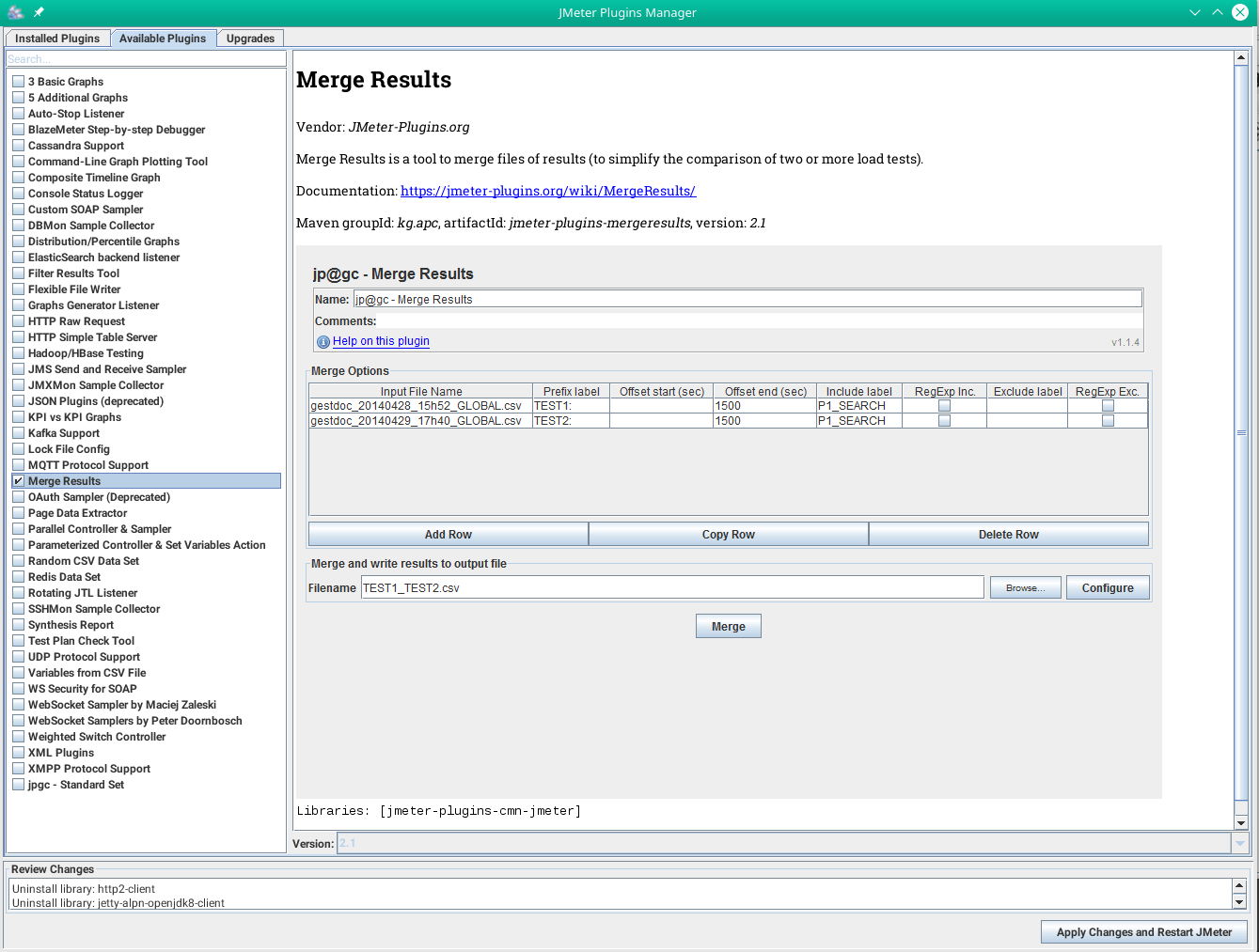Screen dimensions: 1259x952
Task: Focus the plugin Search field
Action: (x=146, y=59)
